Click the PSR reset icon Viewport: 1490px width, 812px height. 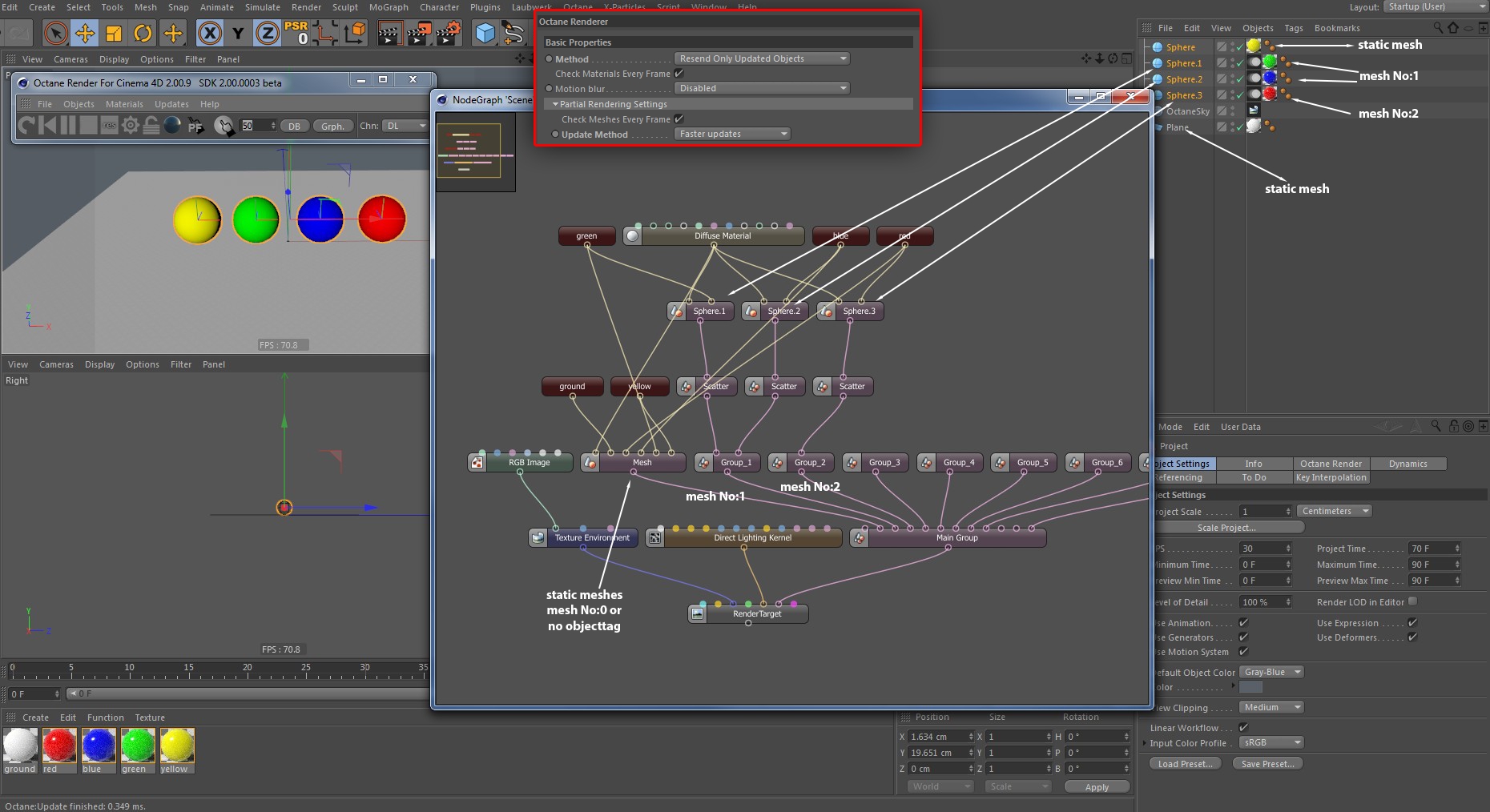click(x=296, y=32)
